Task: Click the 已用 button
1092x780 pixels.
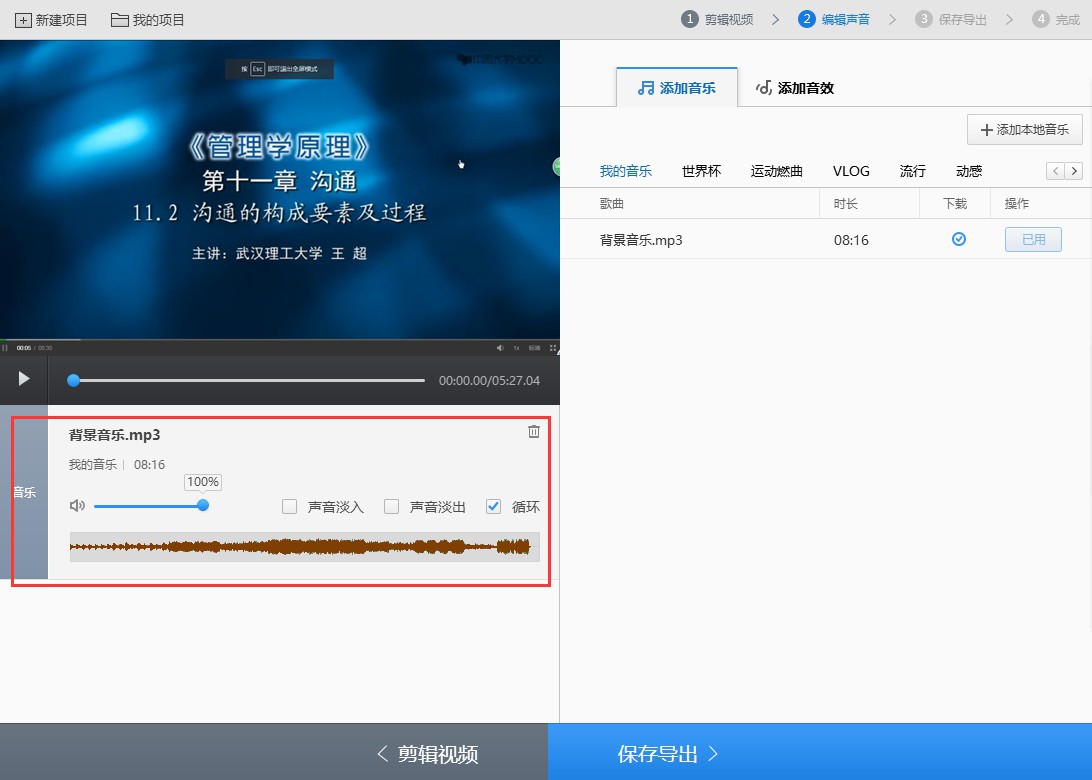Action: (1033, 240)
